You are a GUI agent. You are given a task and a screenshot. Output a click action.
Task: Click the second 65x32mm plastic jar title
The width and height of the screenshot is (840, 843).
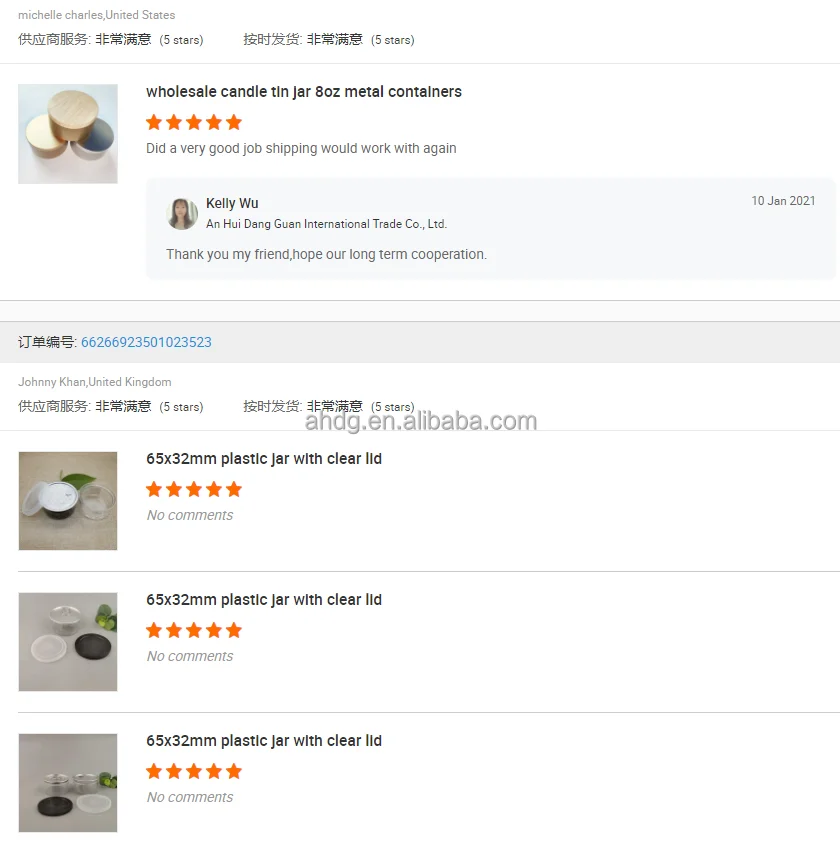pos(264,600)
